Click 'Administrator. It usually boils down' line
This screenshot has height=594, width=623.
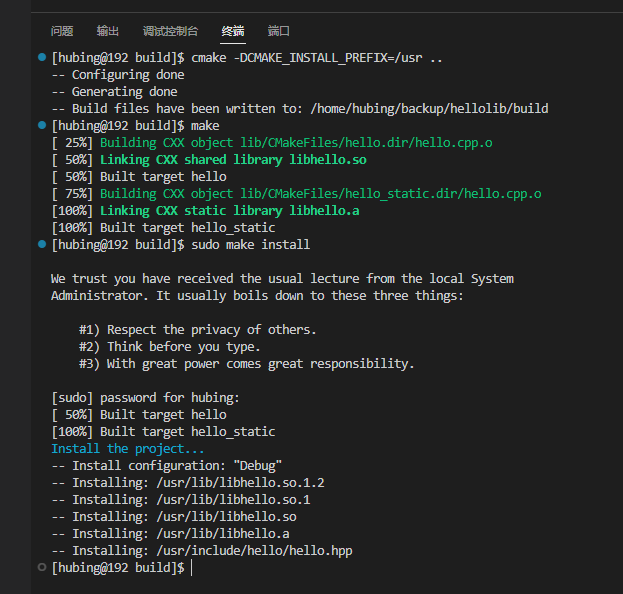[x=257, y=296]
